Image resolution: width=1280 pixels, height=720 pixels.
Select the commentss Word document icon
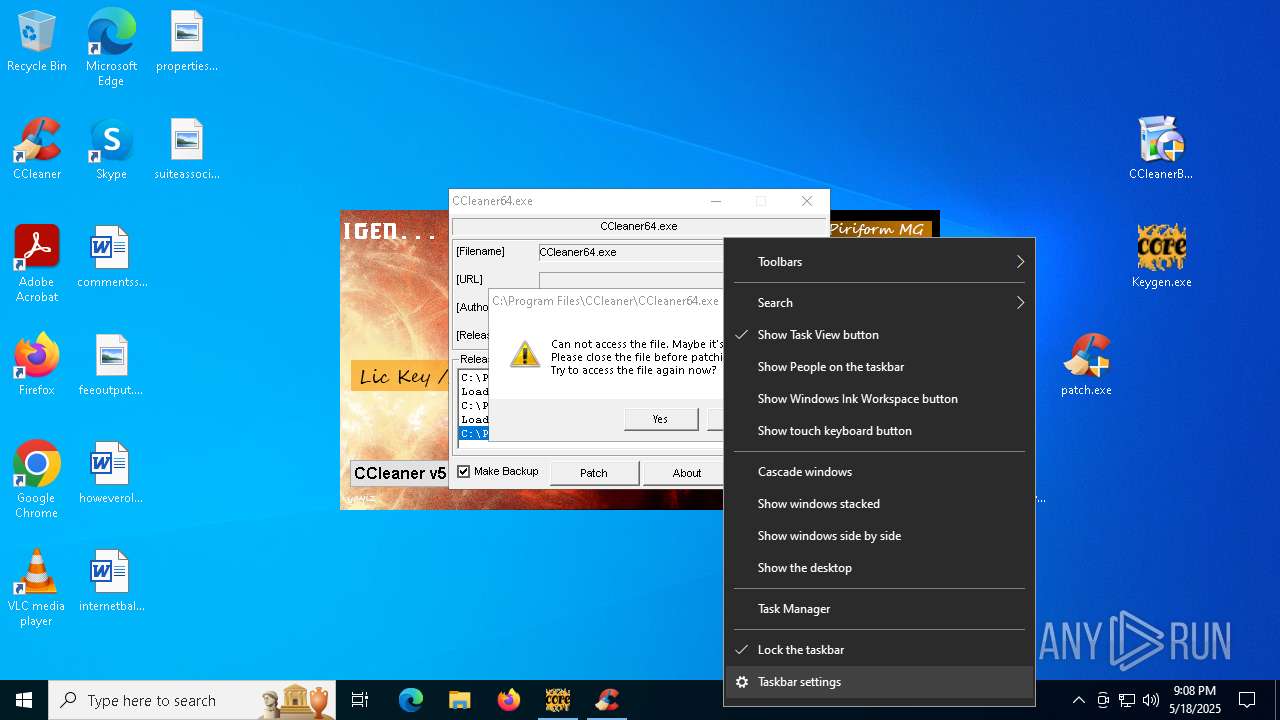(x=111, y=257)
